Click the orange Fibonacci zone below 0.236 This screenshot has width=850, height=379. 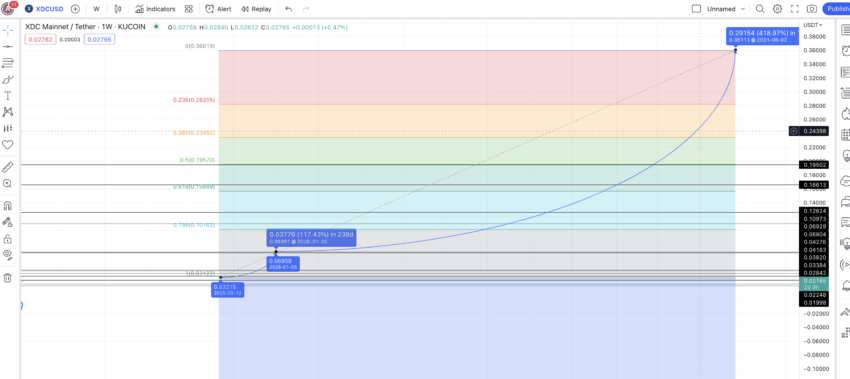[x=477, y=120]
